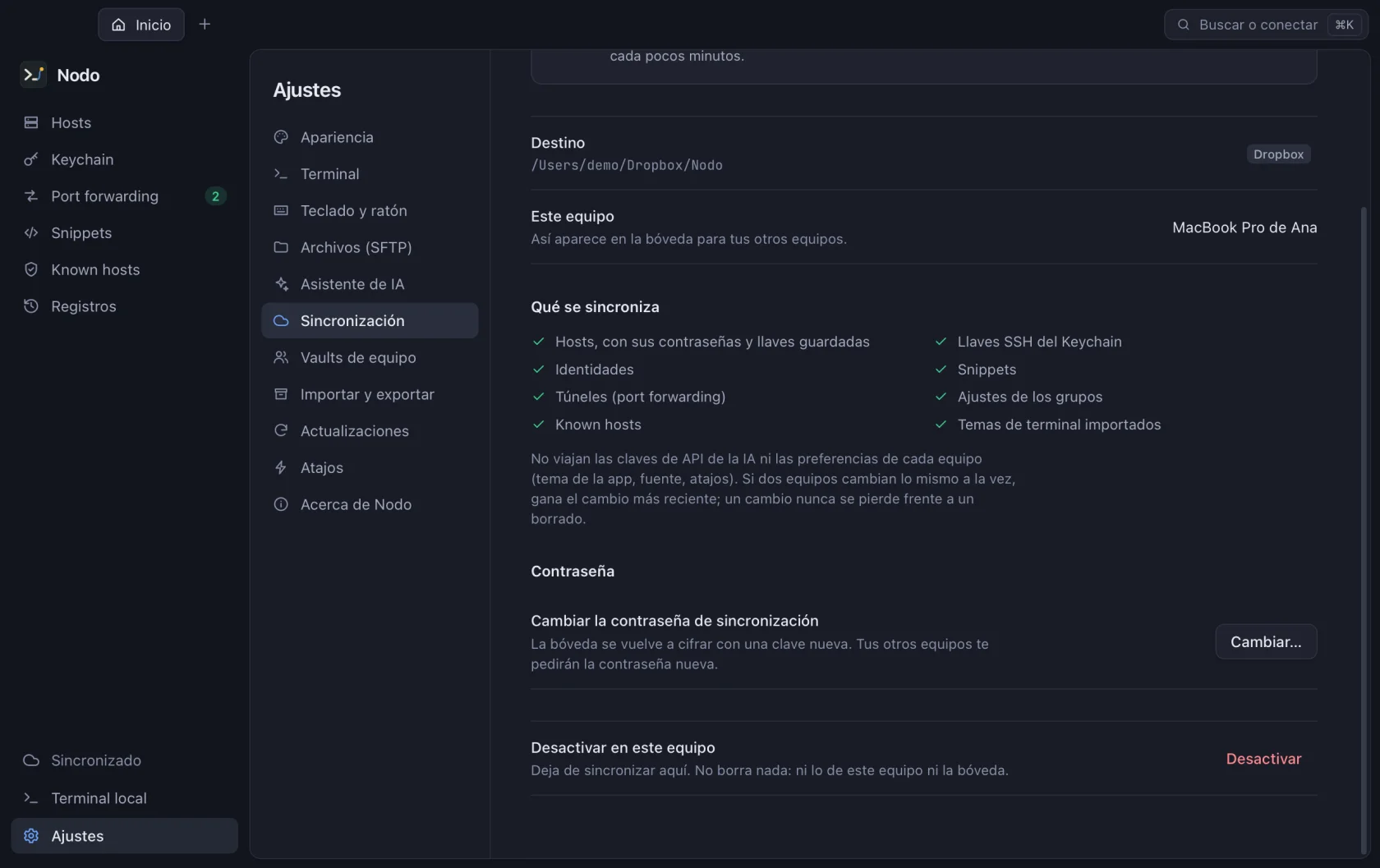Open Atajos settings
This screenshot has height=868, width=1380.
click(370, 467)
